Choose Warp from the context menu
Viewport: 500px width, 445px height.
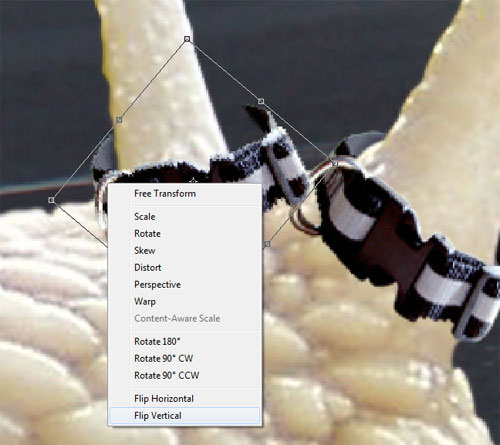pyautogui.click(x=184, y=302)
